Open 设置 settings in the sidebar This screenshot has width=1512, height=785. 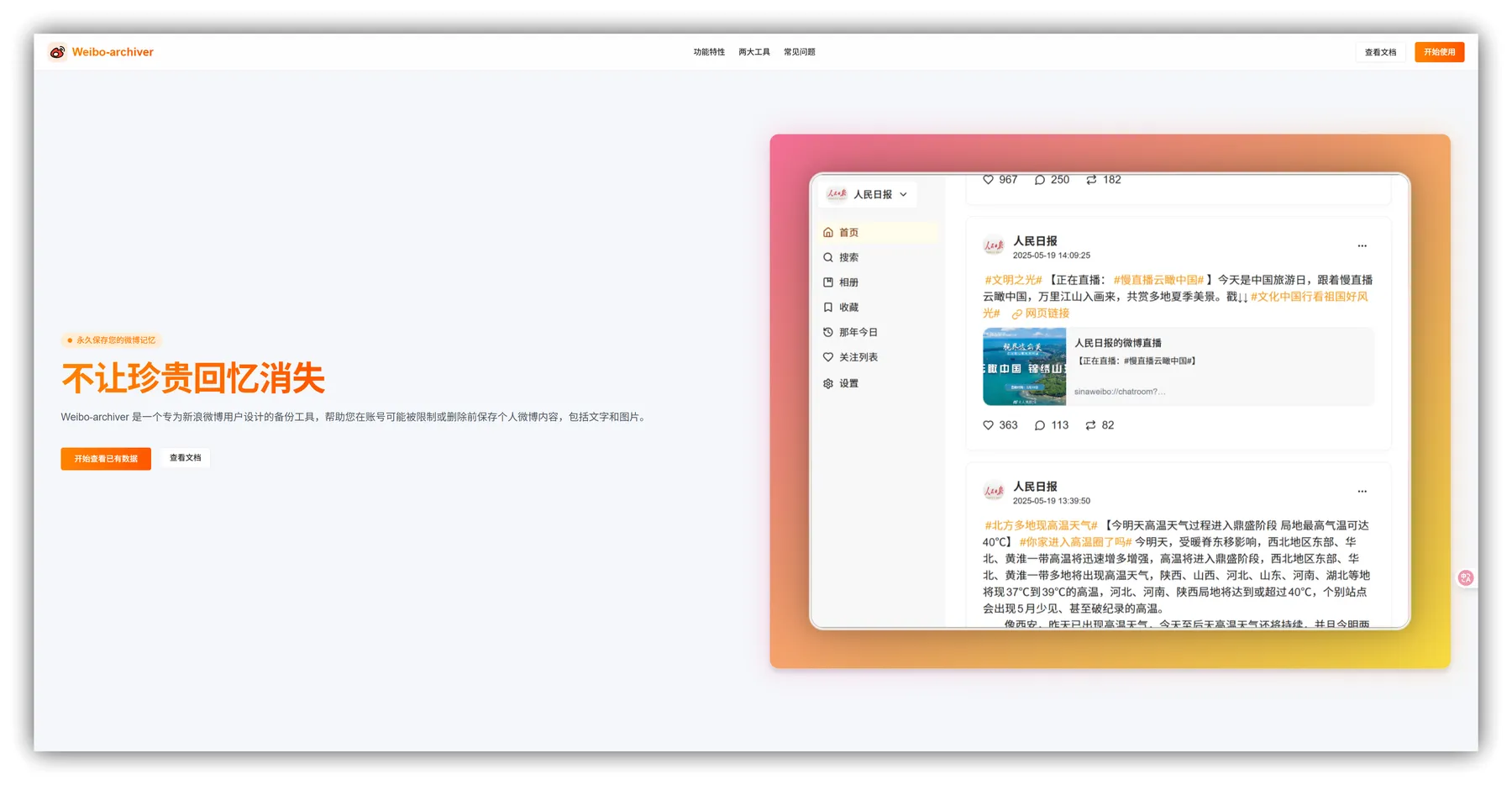click(x=848, y=382)
